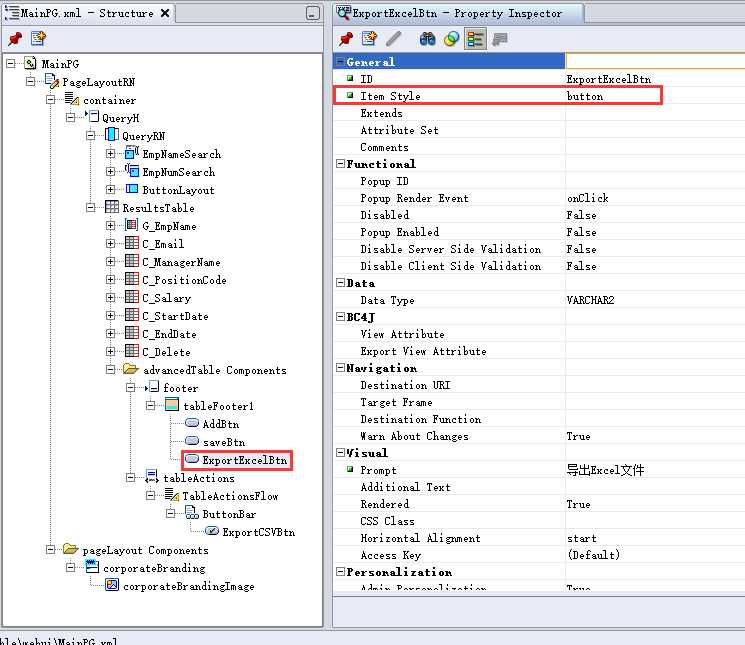Select the TableActionsFlow tree item
The image size is (745, 645).
230,496
